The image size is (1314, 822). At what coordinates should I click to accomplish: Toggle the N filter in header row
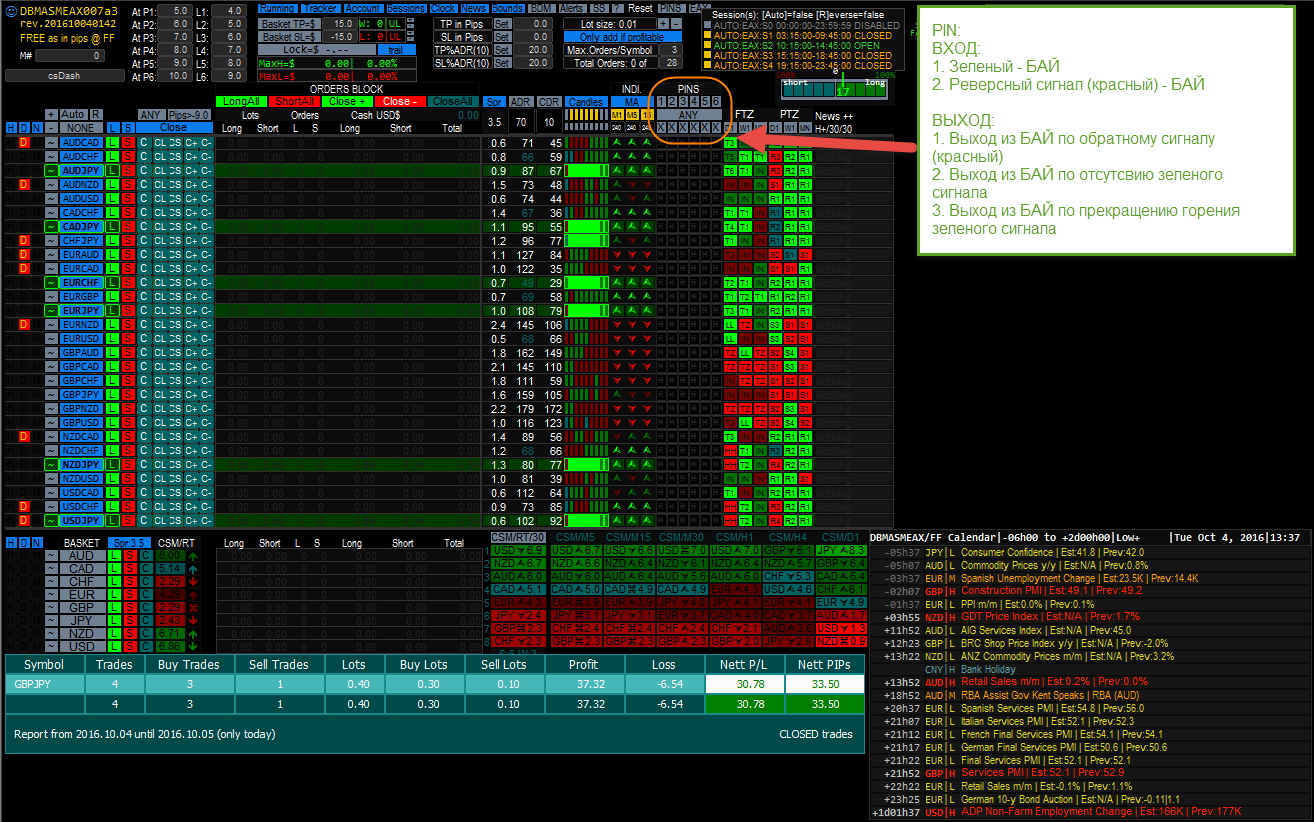pyautogui.click(x=36, y=128)
